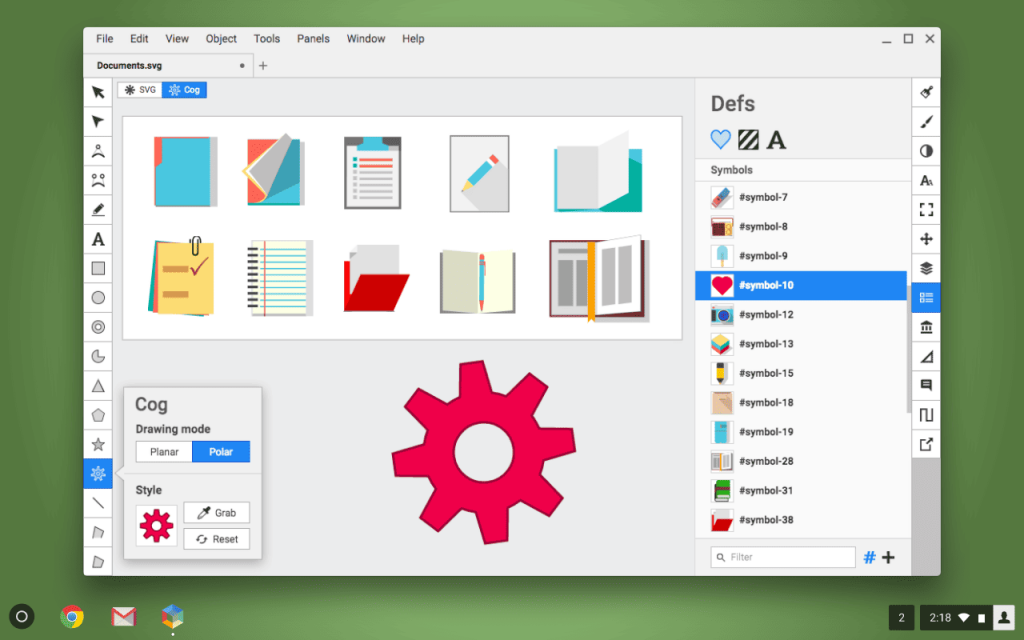
Task: Open the Layers panel with stacked-layers icon
Action: [x=925, y=268]
